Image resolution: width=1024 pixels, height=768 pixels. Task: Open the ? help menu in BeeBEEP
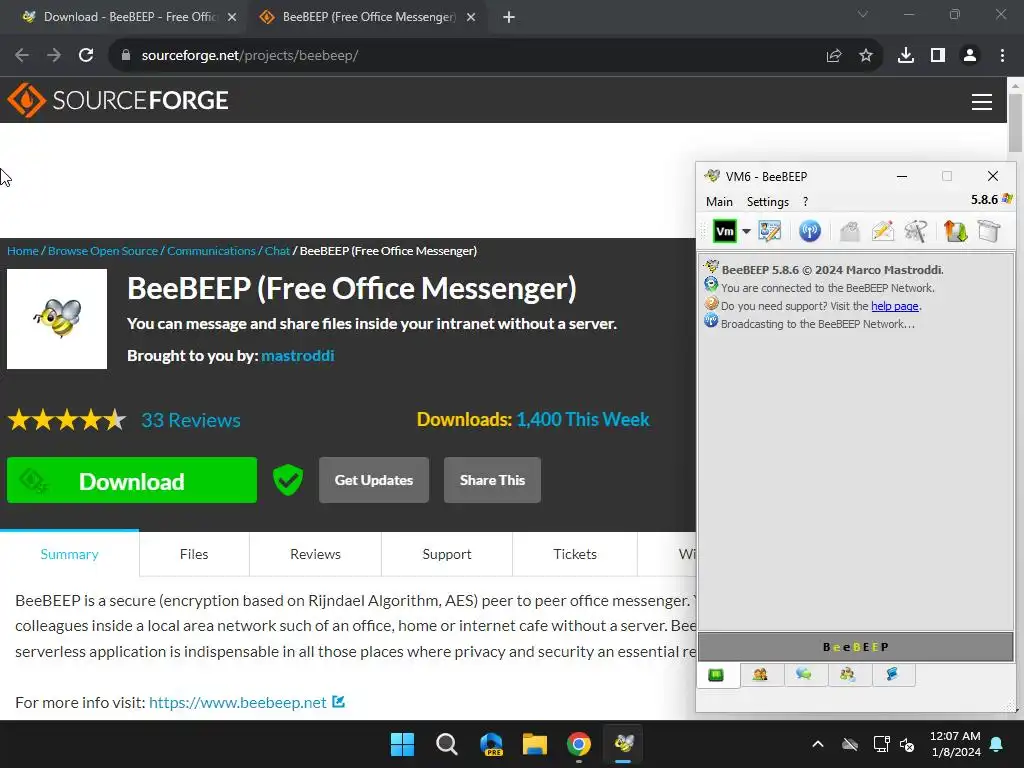click(x=805, y=202)
